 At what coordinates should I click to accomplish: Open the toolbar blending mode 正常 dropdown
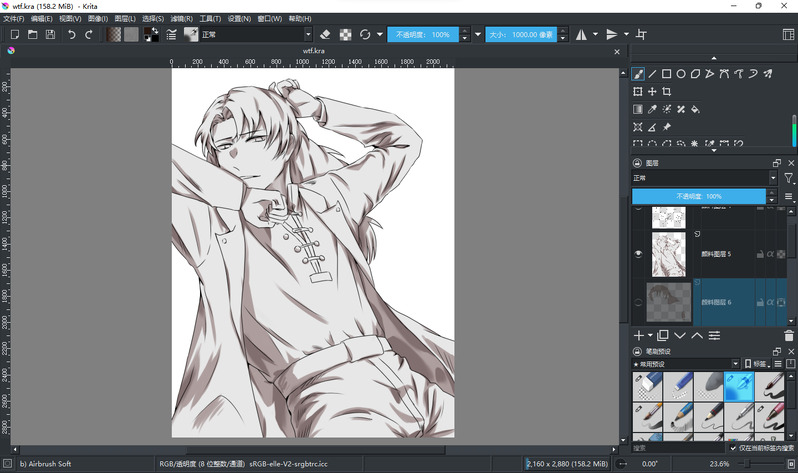[255, 35]
